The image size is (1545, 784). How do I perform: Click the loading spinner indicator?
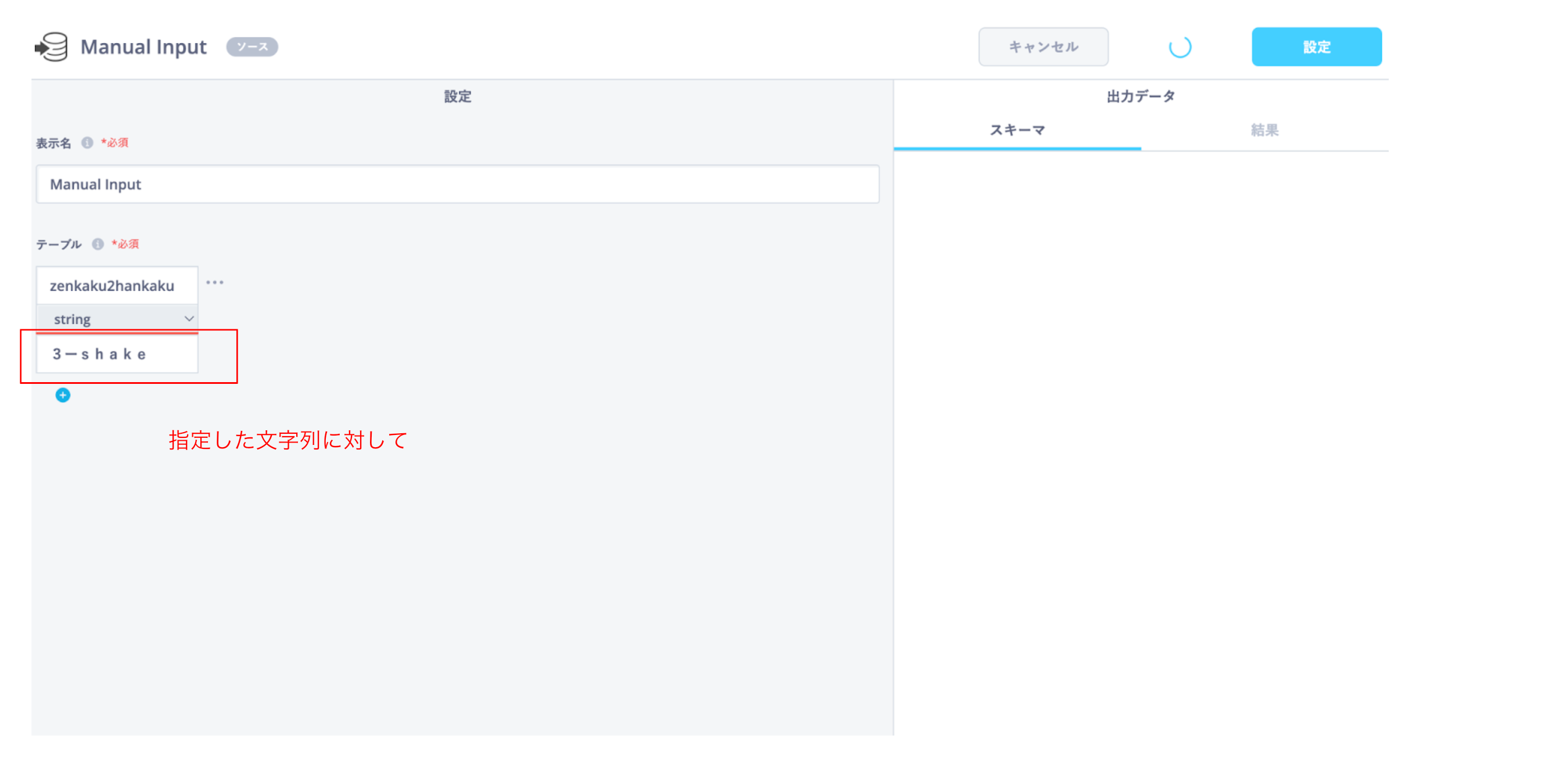coord(1179,47)
